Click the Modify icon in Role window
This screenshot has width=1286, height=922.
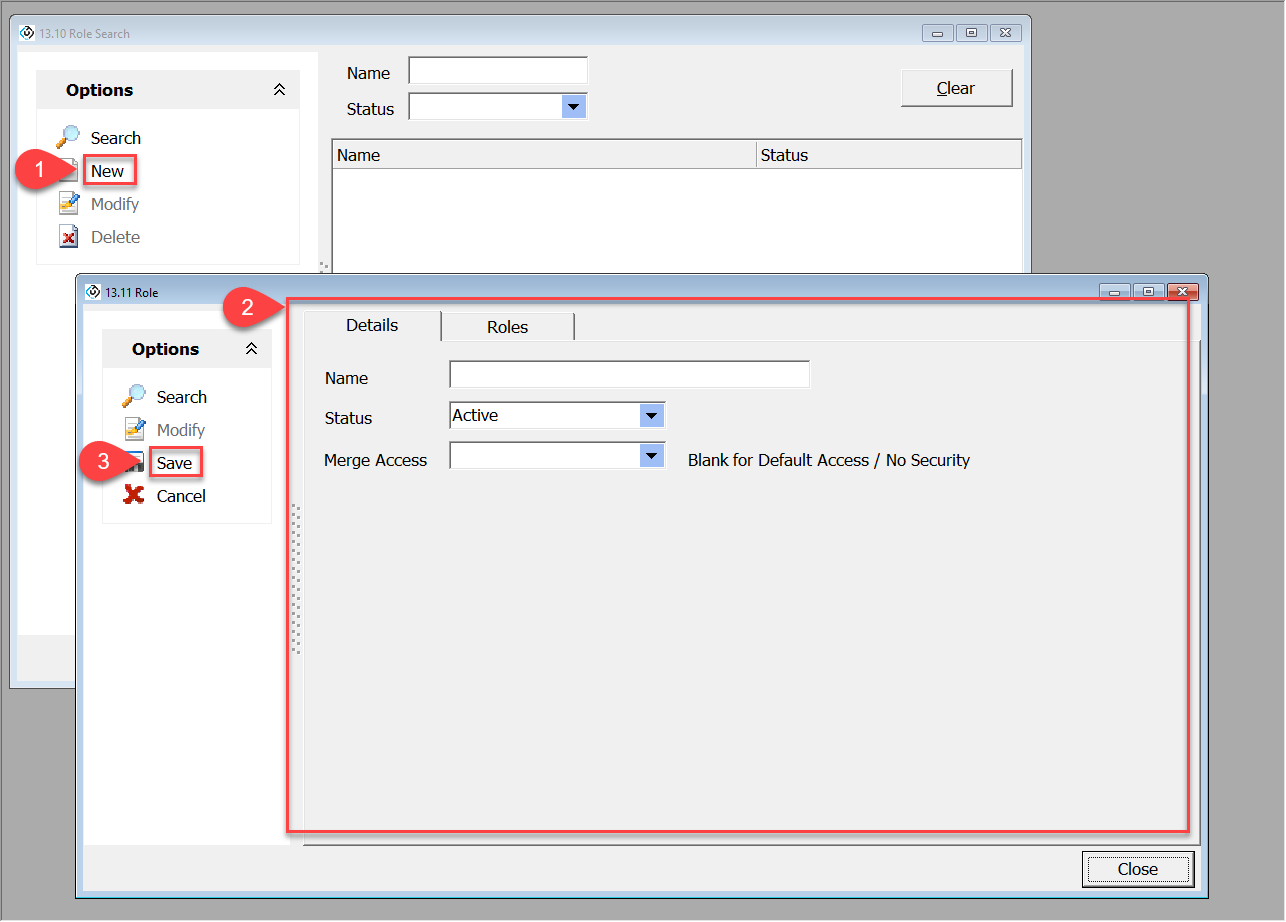click(x=134, y=430)
